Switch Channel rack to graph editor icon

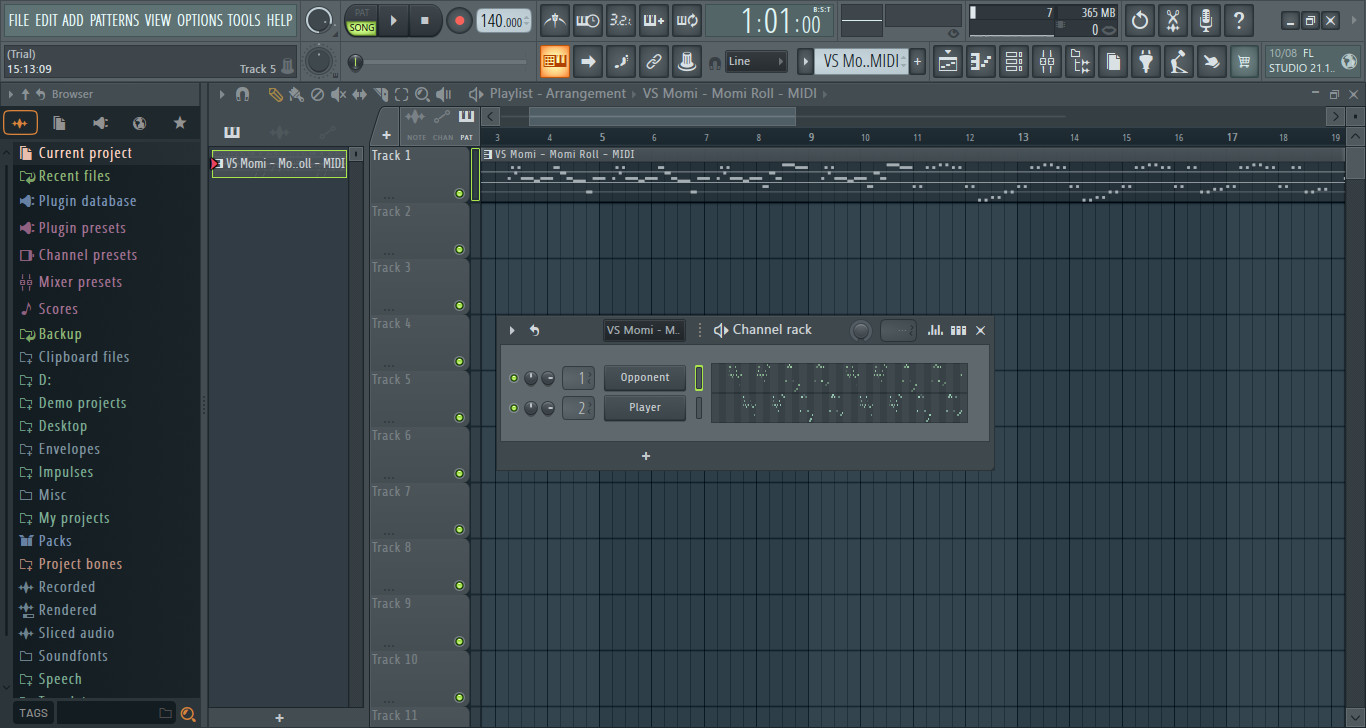pyautogui.click(x=935, y=330)
